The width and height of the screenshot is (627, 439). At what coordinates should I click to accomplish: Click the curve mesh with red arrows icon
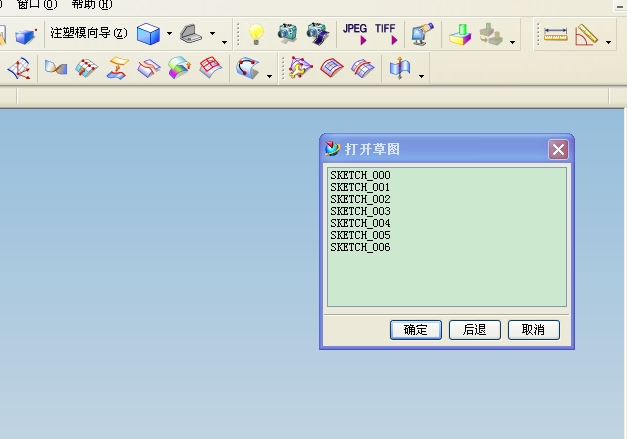click(x=19, y=68)
